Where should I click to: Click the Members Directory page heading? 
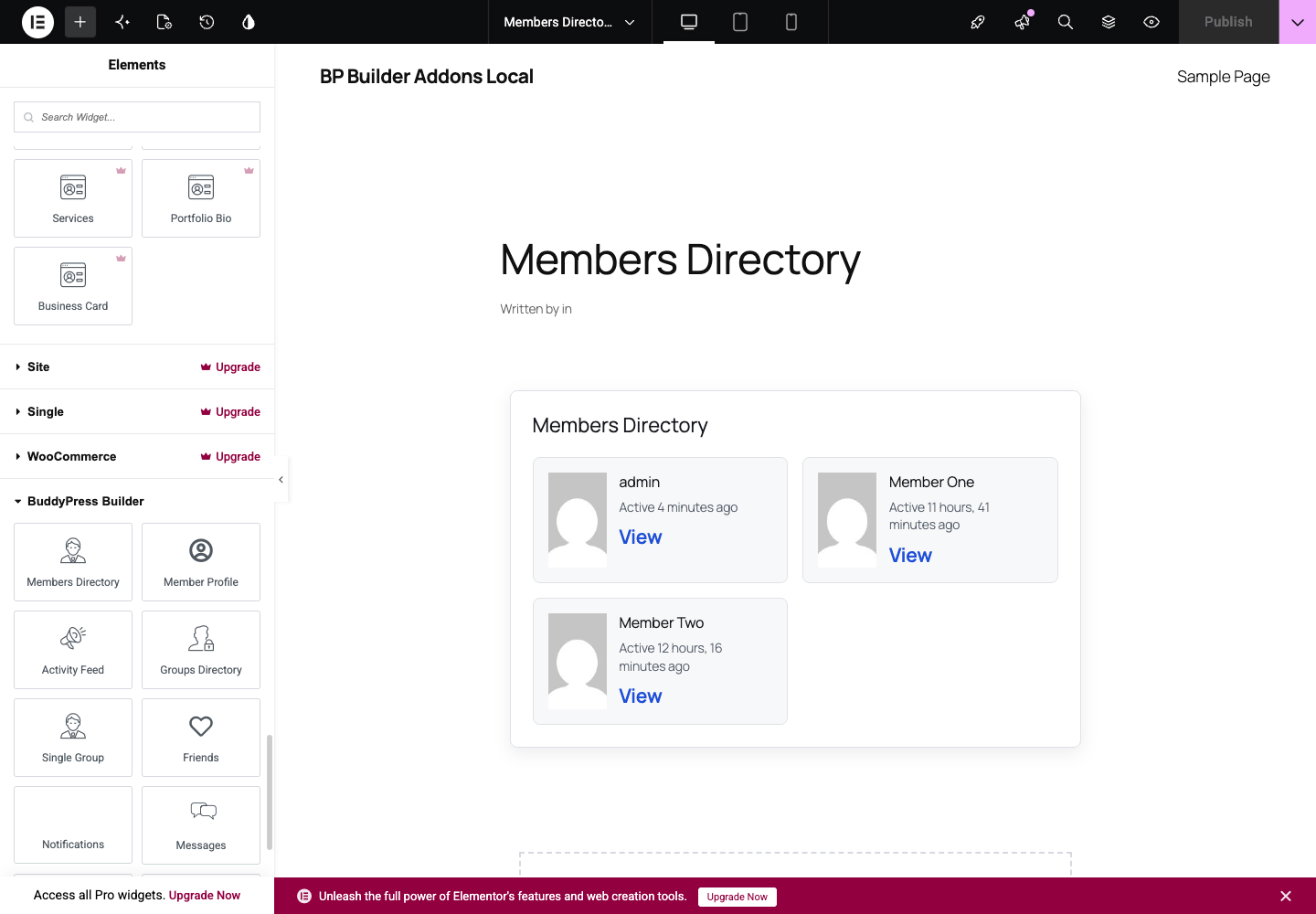click(x=681, y=260)
